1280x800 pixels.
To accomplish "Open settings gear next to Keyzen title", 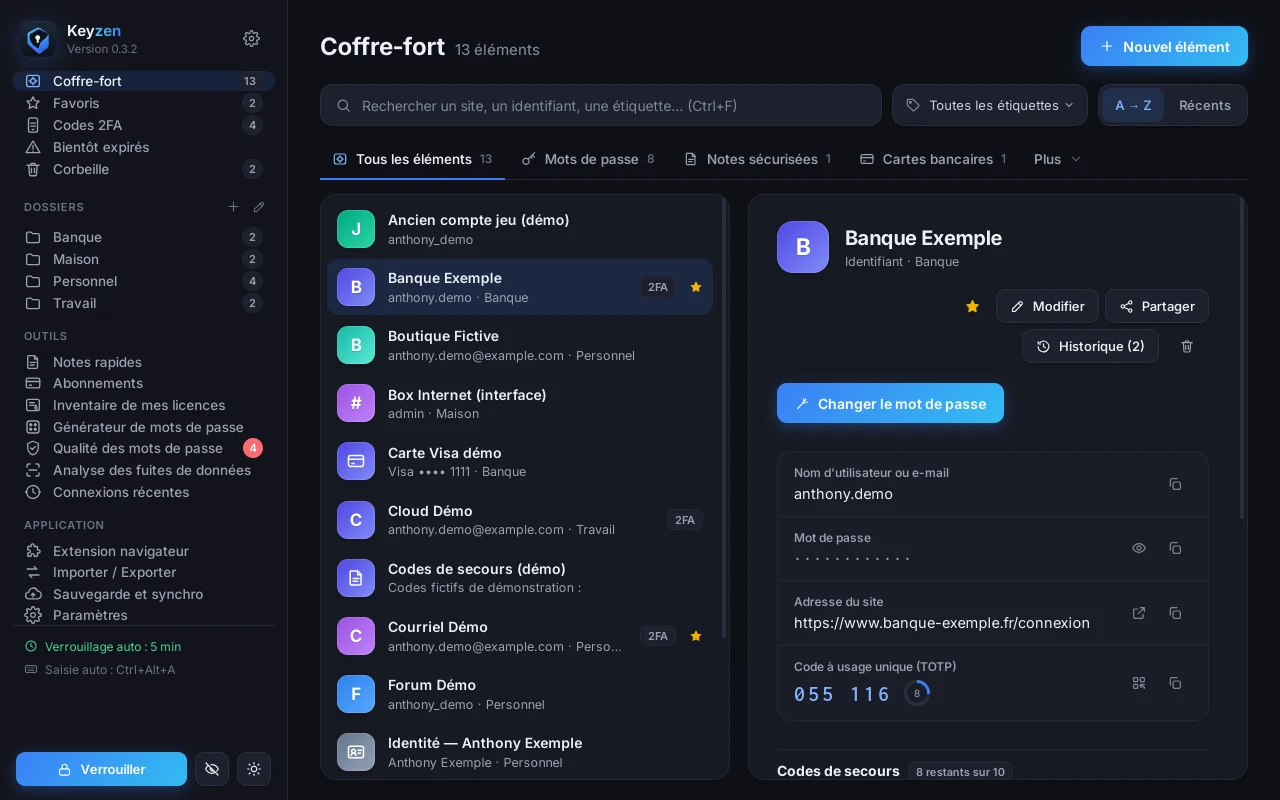I will tap(252, 38).
